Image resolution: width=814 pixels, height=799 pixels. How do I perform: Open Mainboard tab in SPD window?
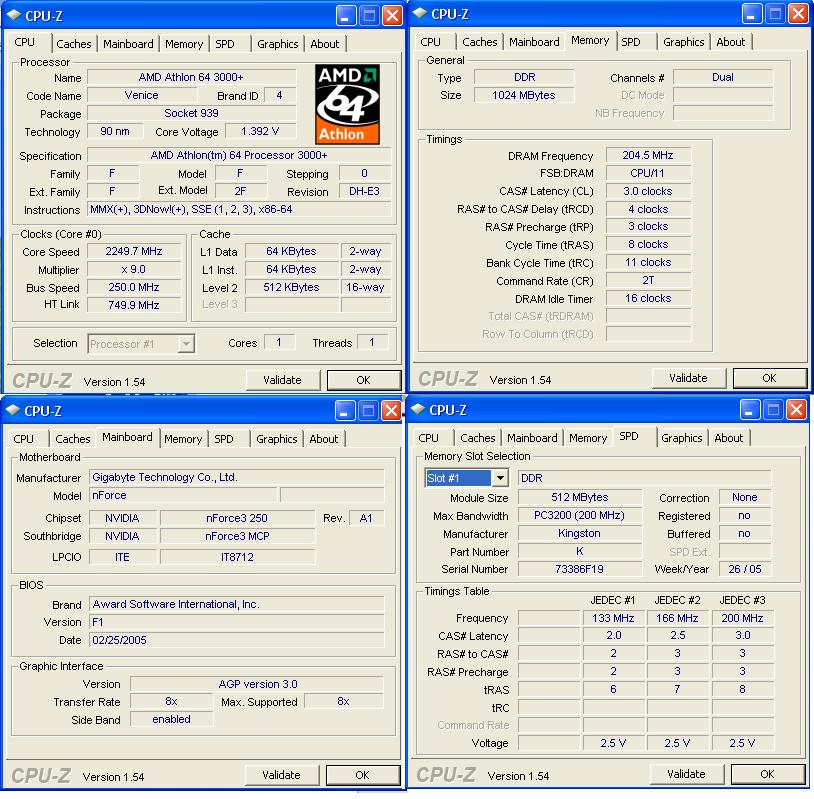click(532, 438)
